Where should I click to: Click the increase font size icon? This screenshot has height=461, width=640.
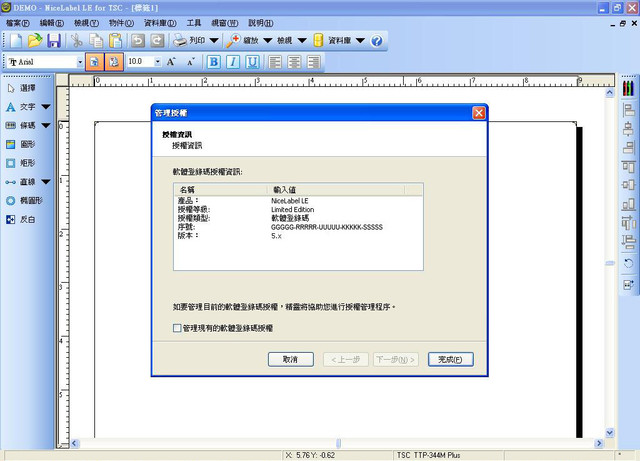[x=171, y=62]
